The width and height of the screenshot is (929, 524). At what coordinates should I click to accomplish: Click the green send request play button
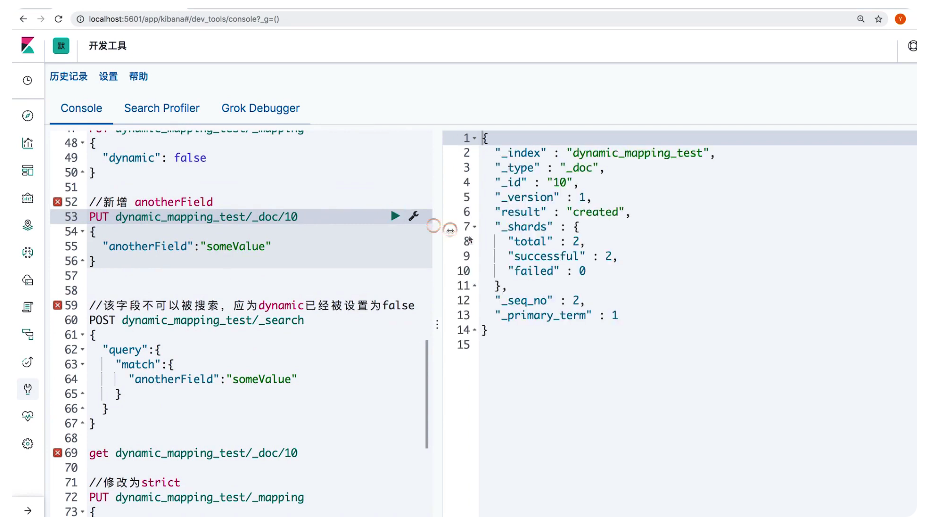point(395,216)
